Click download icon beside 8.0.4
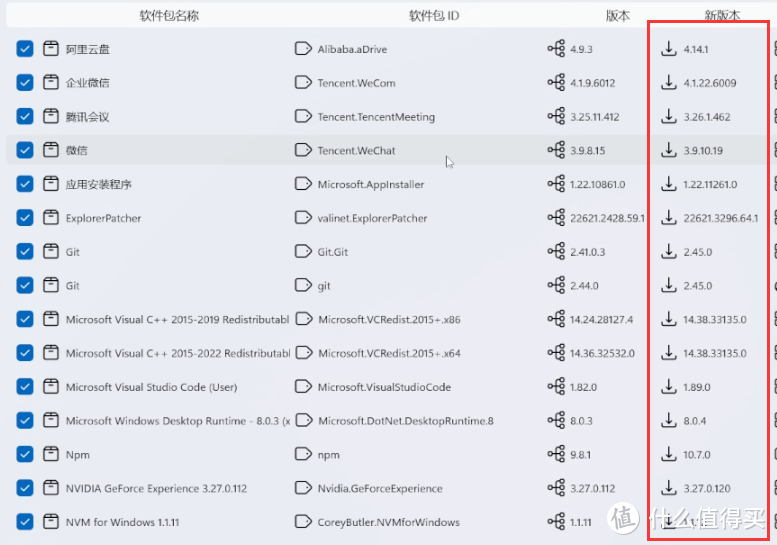The height and width of the screenshot is (545, 777). click(669, 420)
